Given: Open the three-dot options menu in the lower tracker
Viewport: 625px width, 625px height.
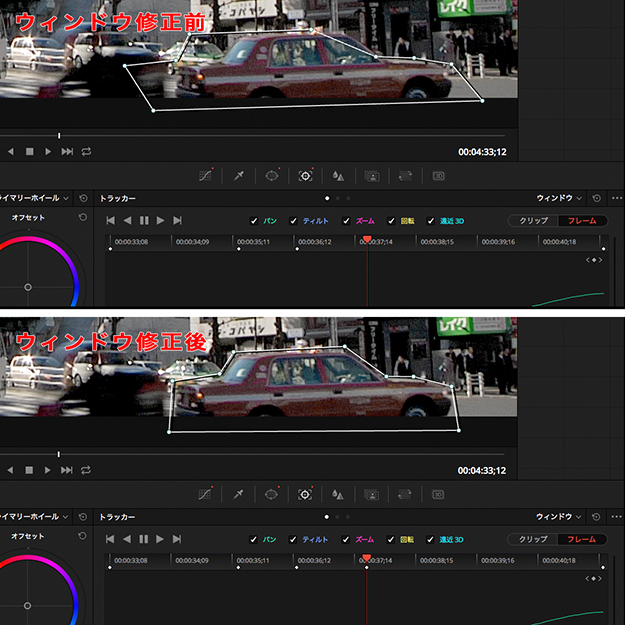Looking at the screenshot, I should (x=615, y=517).
